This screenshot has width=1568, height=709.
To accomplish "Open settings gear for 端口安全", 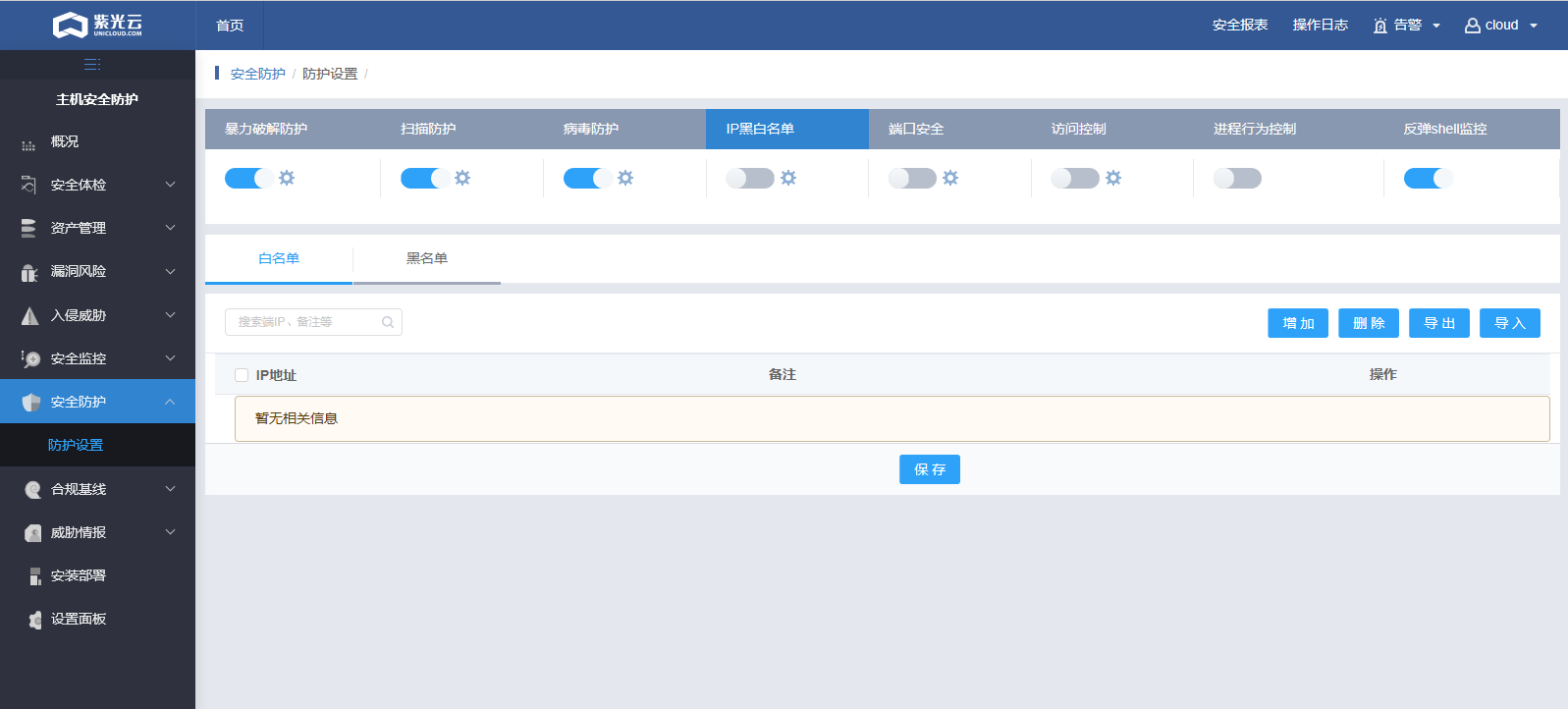I will click(x=950, y=178).
